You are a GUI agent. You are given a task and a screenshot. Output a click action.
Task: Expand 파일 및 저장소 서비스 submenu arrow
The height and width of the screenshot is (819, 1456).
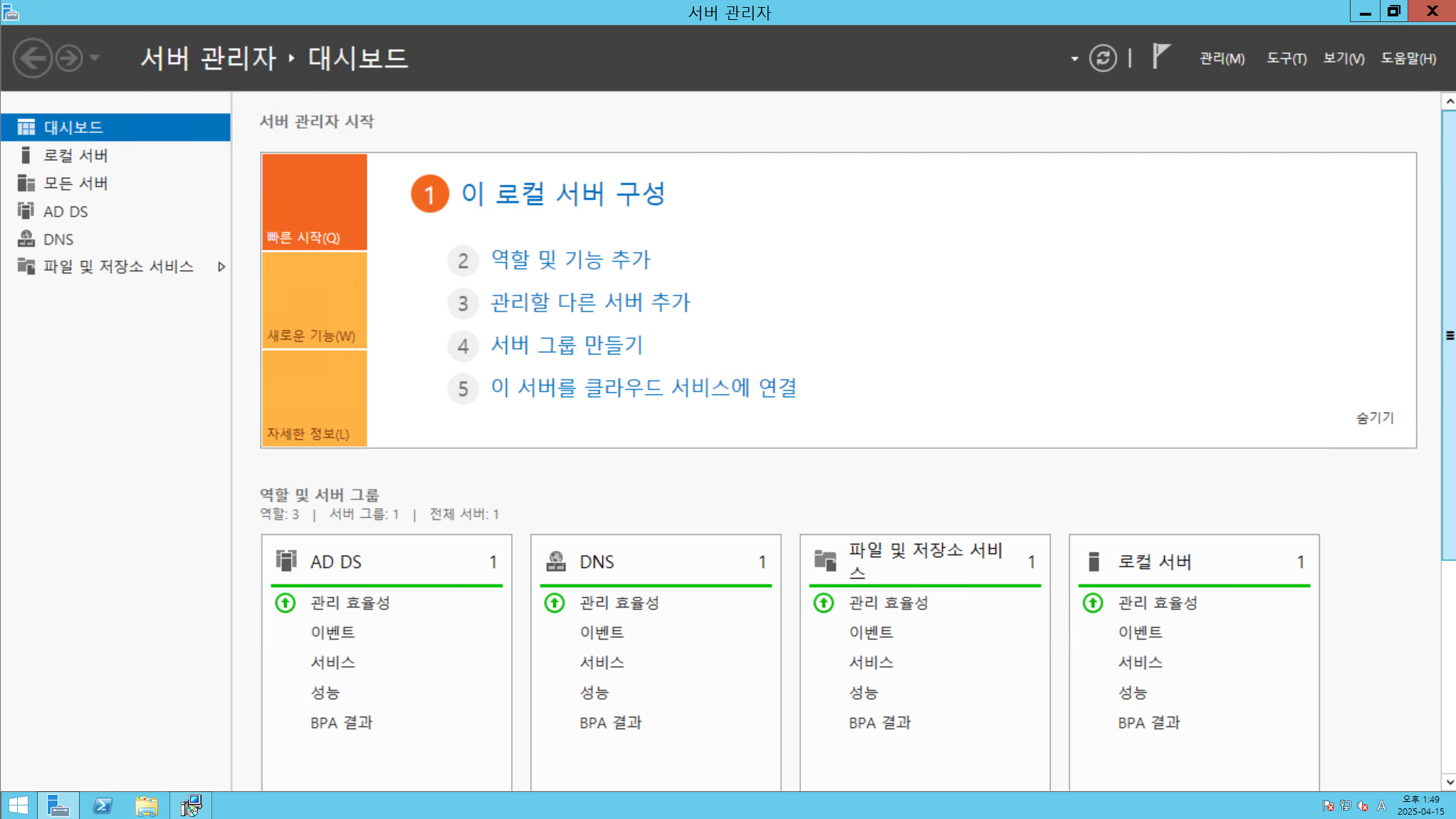(221, 267)
